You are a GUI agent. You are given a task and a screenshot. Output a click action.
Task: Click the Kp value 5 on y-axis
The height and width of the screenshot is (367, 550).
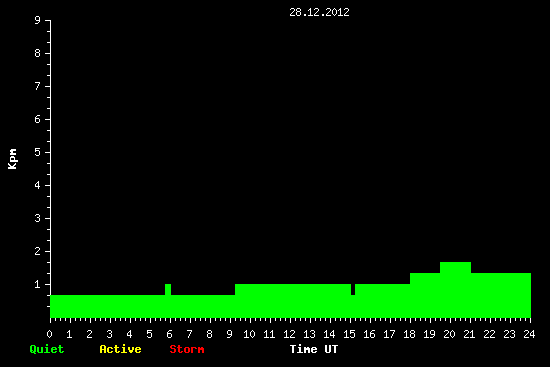[x=38, y=152]
